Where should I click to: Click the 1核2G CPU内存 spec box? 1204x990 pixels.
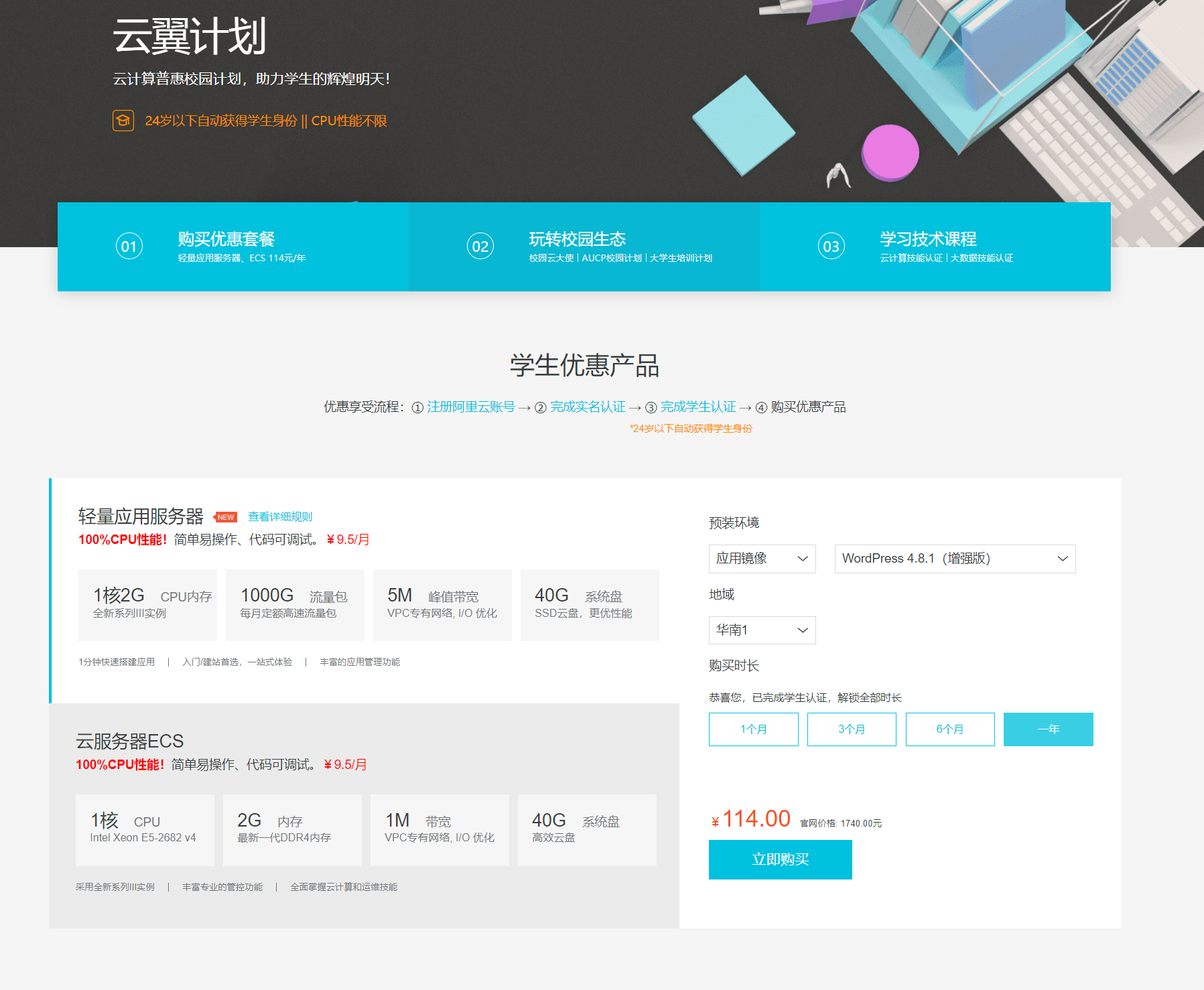[x=147, y=605]
